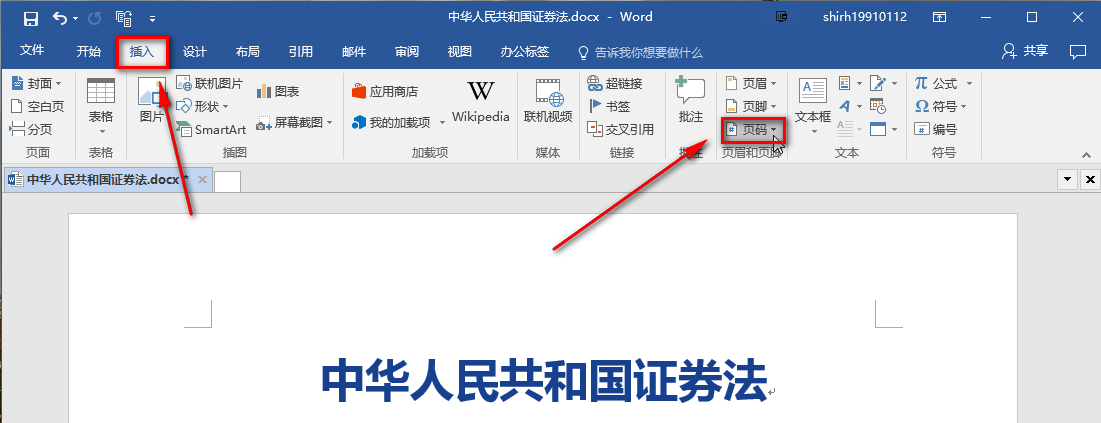Viewport: 1101px width, 423px height.
Task: Insert online pictures with 联机图片
Action: coord(209,84)
